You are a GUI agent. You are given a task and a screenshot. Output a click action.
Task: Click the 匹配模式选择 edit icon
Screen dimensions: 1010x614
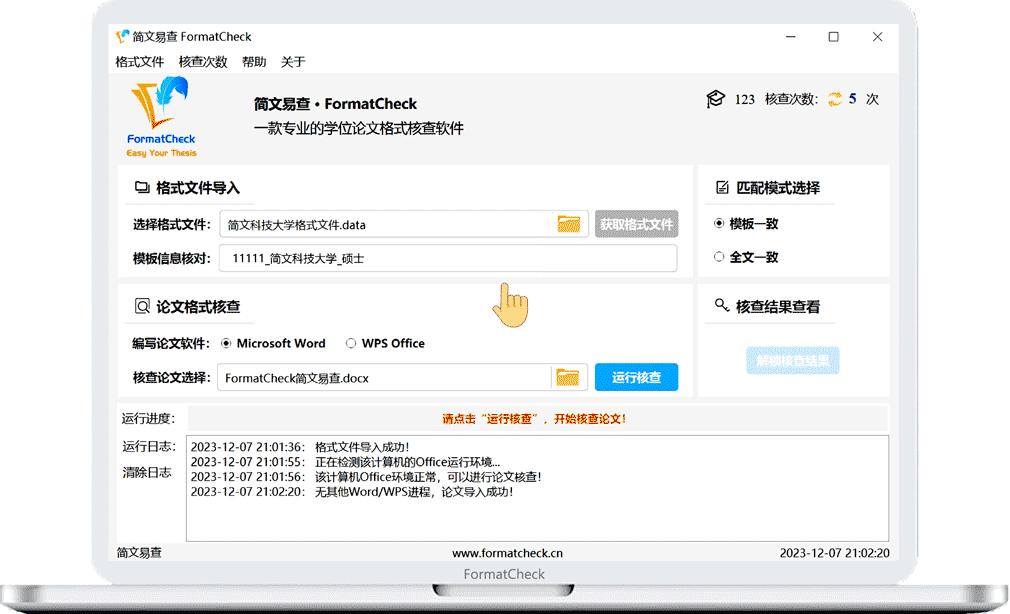pyautogui.click(x=722, y=187)
